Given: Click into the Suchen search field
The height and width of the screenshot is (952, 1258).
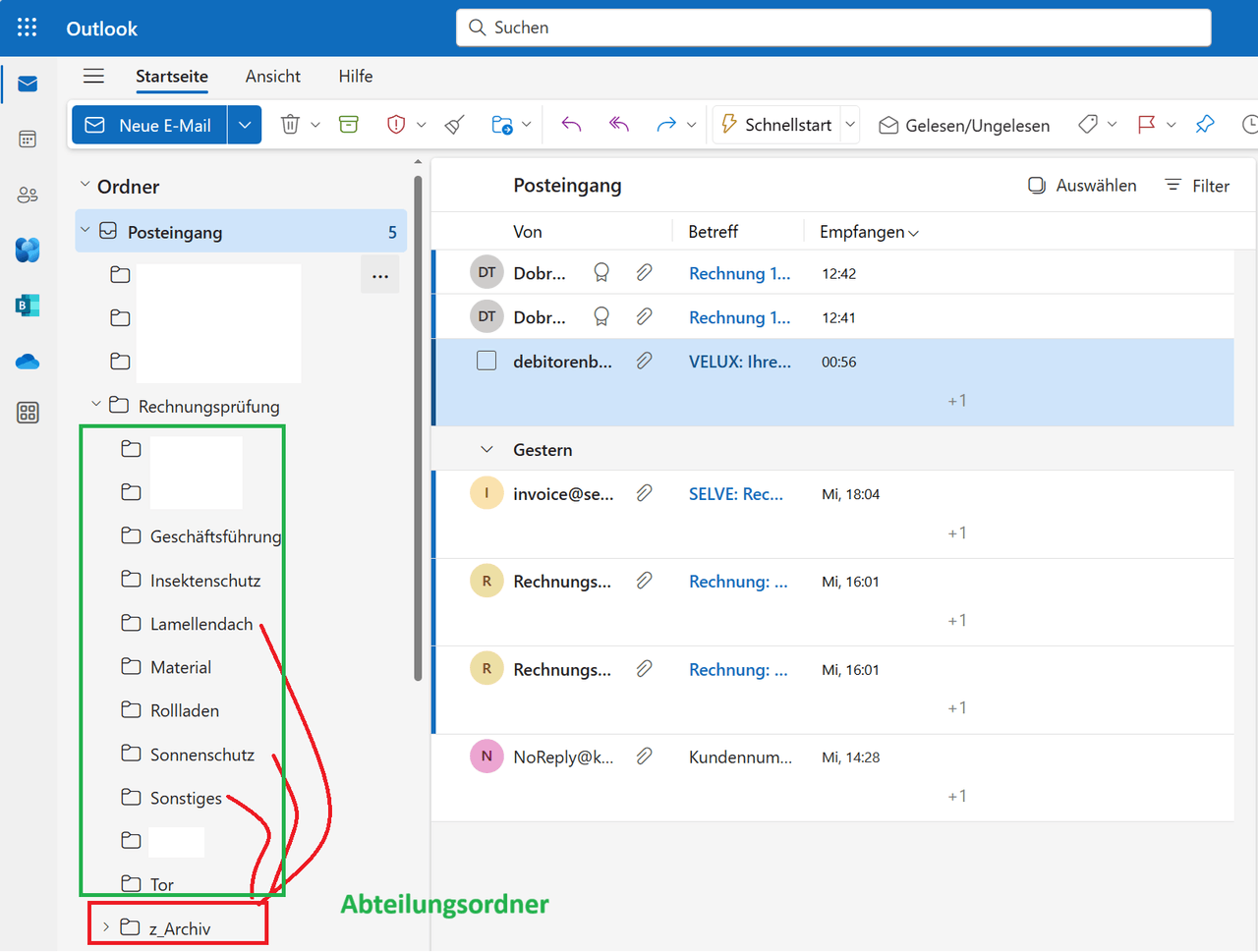Looking at the screenshot, I should coord(833,28).
